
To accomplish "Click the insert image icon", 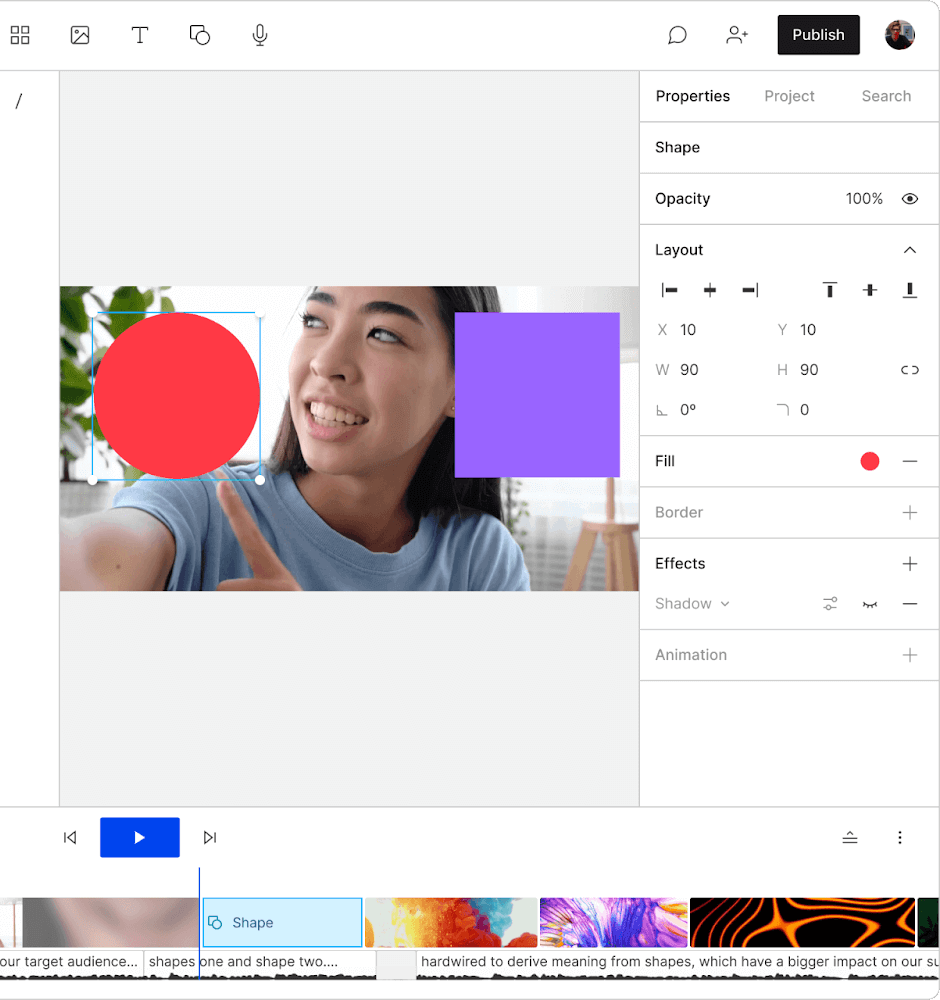I will coord(80,36).
